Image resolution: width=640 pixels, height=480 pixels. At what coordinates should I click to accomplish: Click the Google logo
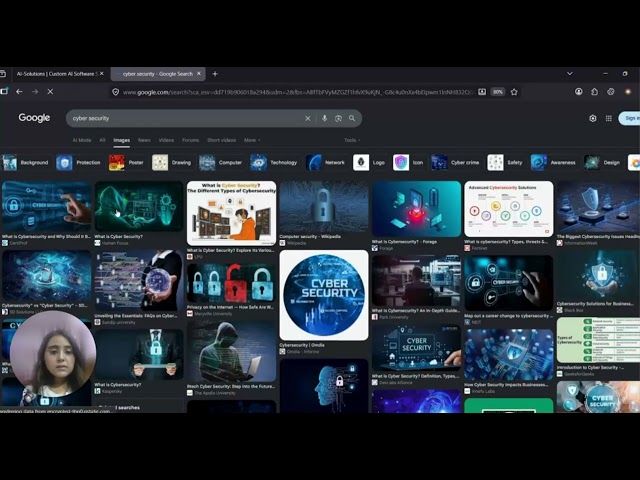click(x=34, y=118)
